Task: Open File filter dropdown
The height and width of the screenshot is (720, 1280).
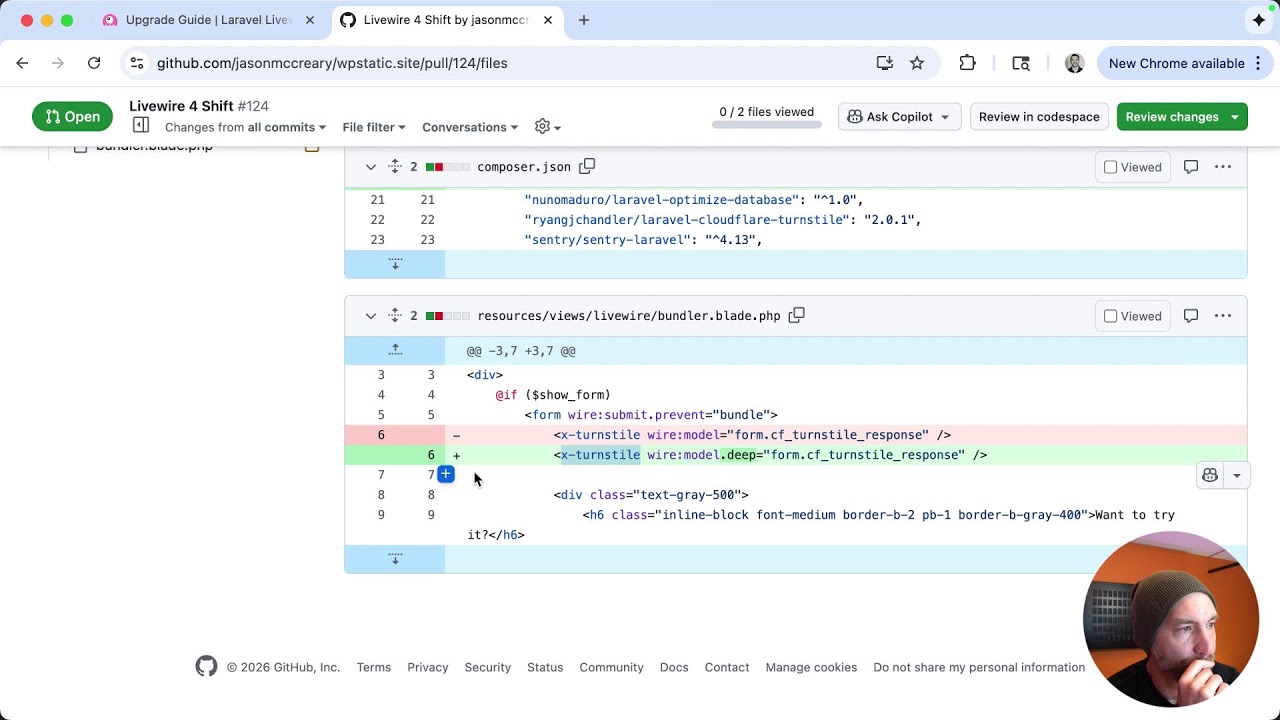Action: click(x=374, y=127)
